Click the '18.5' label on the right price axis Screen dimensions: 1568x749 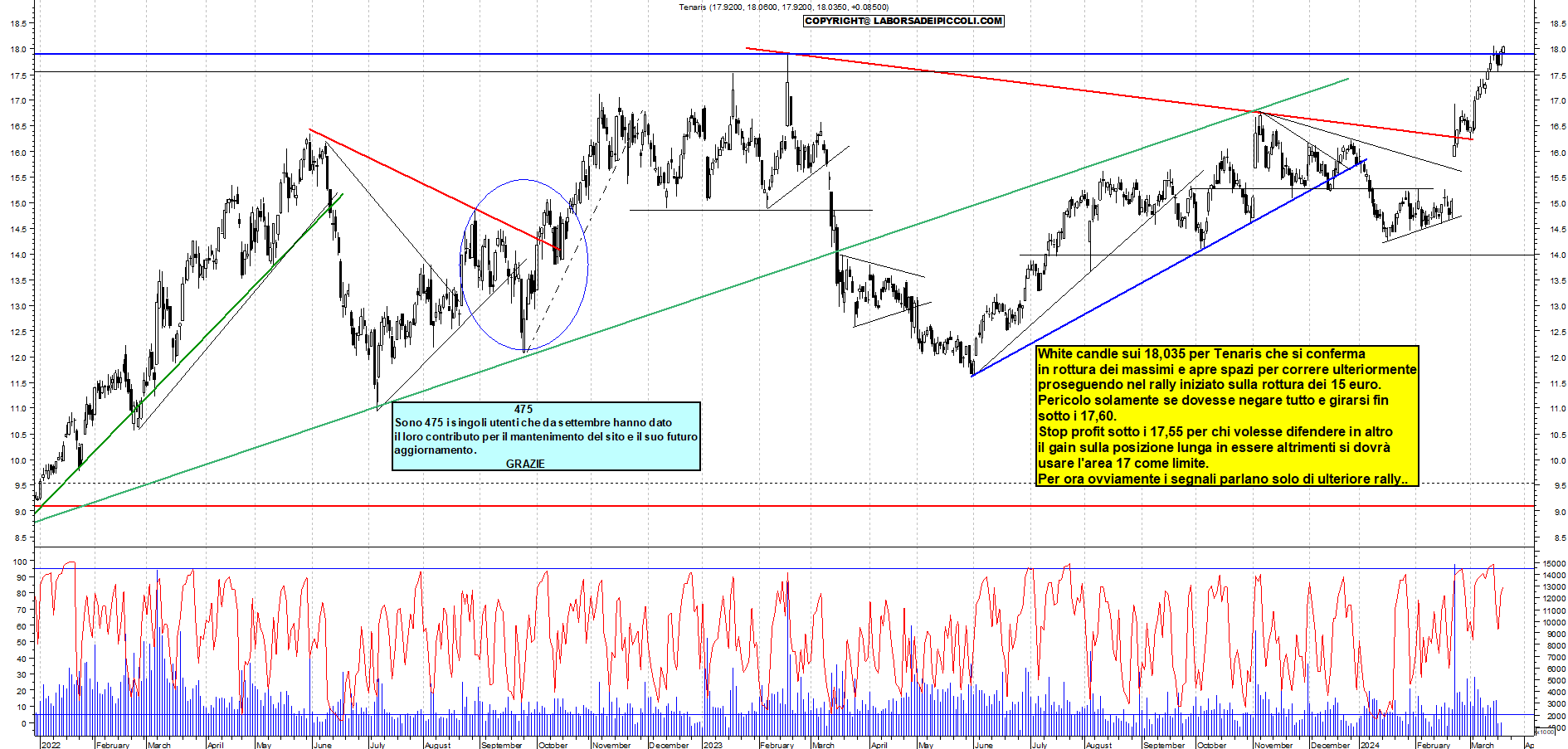point(1557,24)
